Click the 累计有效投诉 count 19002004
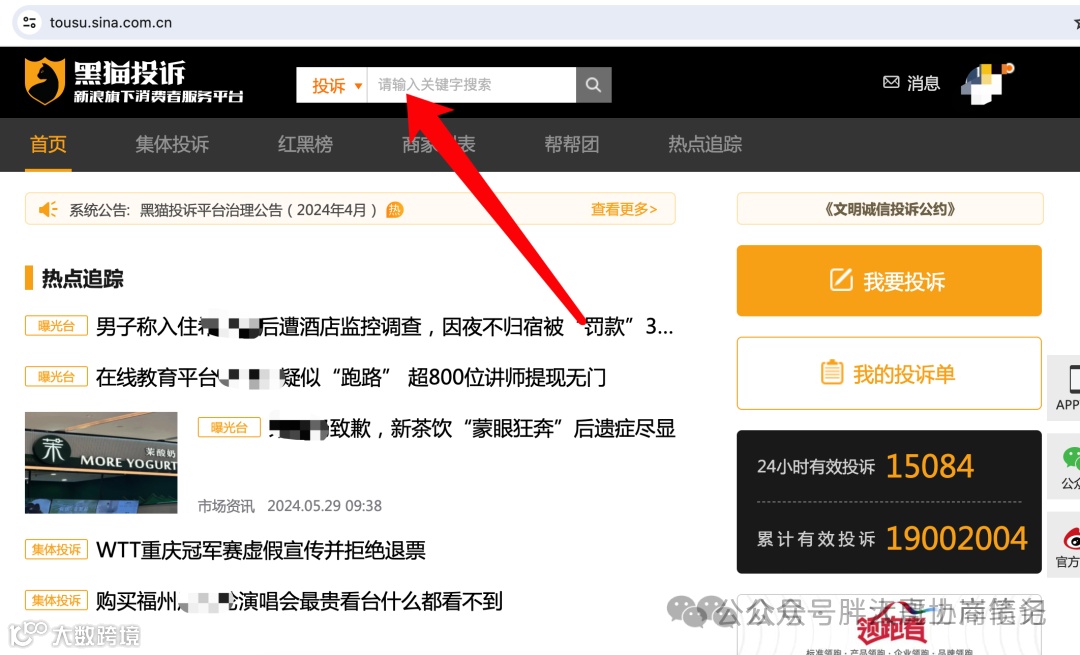This screenshot has height=655, width=1080. [957, 538]
